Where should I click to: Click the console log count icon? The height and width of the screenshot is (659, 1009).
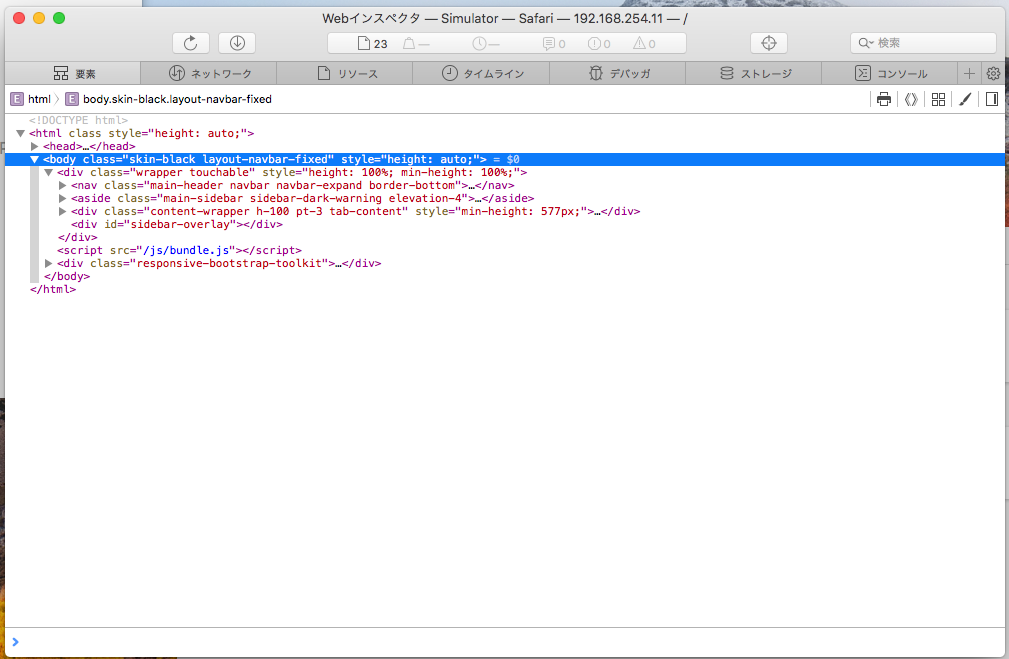tap(548, 43)
